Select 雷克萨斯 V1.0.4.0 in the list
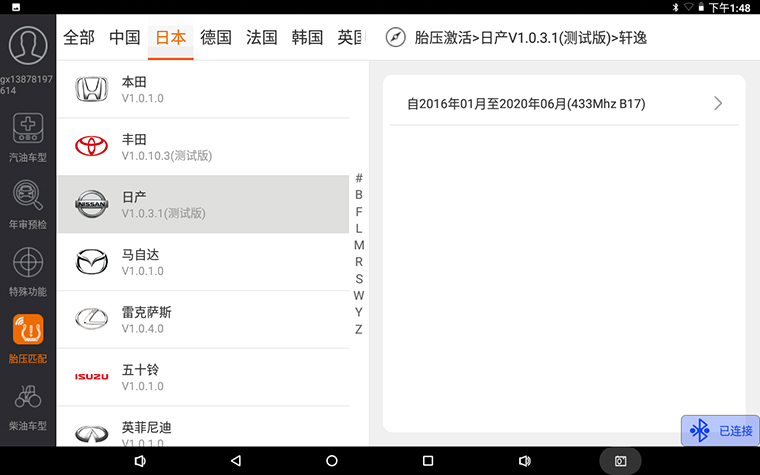Viewport: 760px width, 475px height. pos(204,319)
